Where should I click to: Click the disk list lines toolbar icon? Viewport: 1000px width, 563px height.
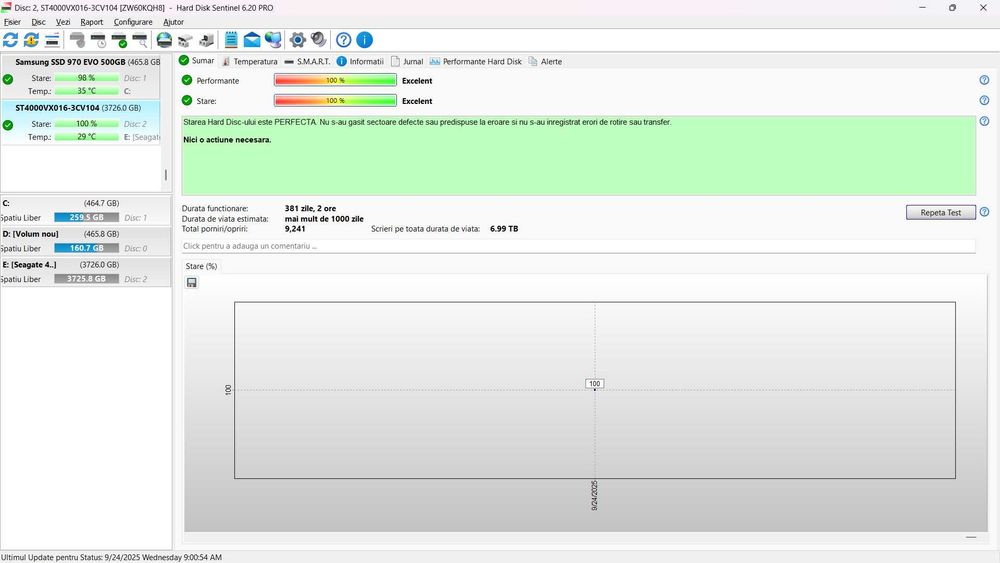[52, 40]
